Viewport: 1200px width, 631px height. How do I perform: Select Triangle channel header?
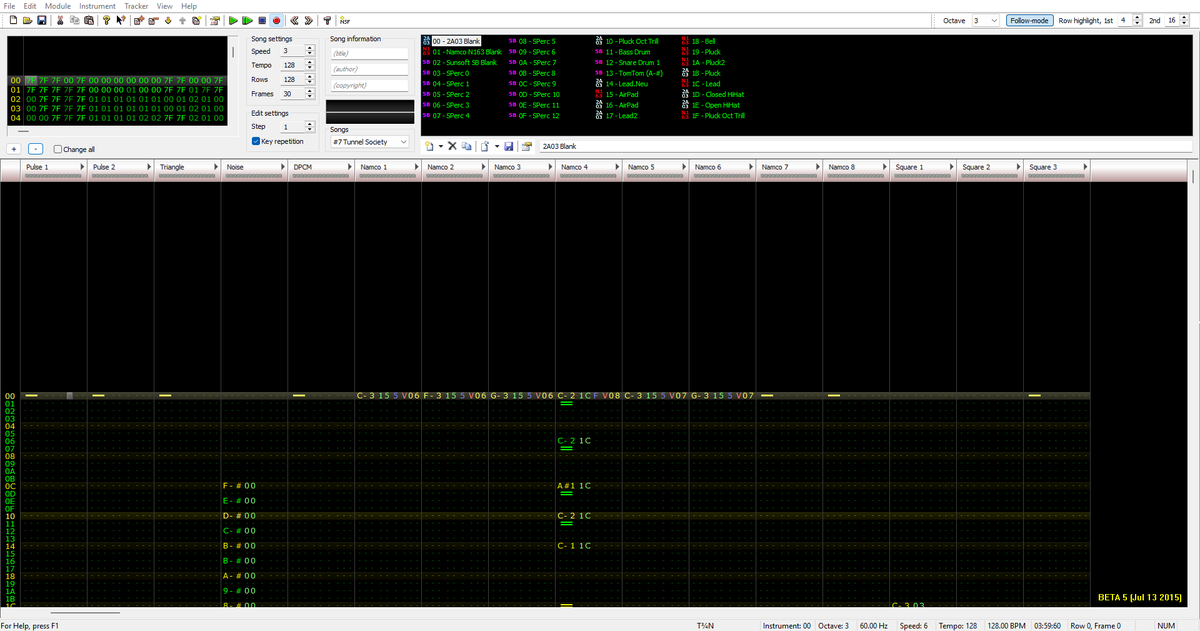(x=187, y=170)
